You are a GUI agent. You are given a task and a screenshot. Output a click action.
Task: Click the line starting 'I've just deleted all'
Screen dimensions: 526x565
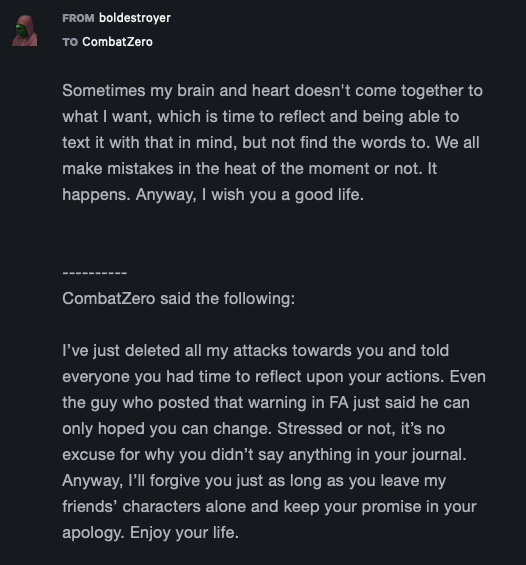click(x=255, y=351)
